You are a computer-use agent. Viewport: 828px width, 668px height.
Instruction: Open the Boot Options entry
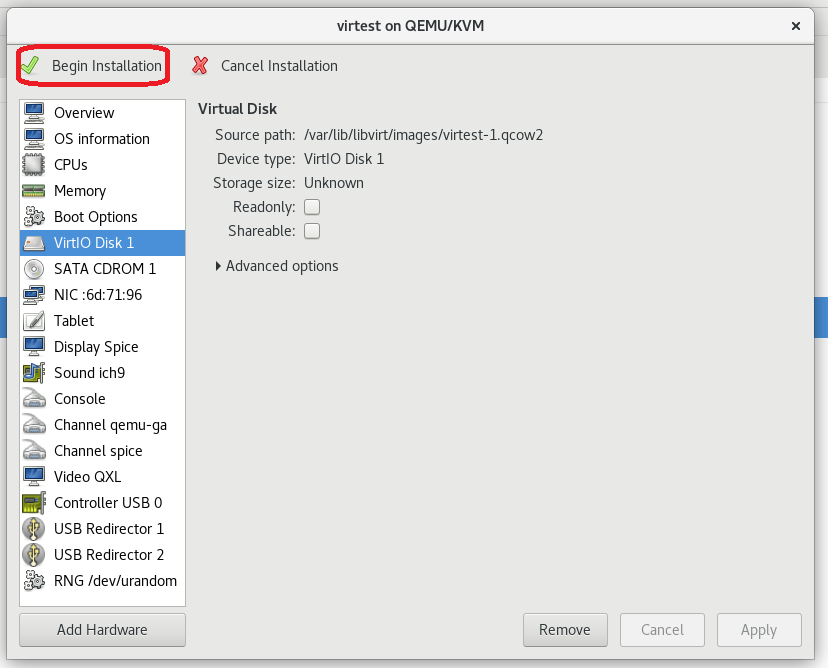tap(102, 217)
